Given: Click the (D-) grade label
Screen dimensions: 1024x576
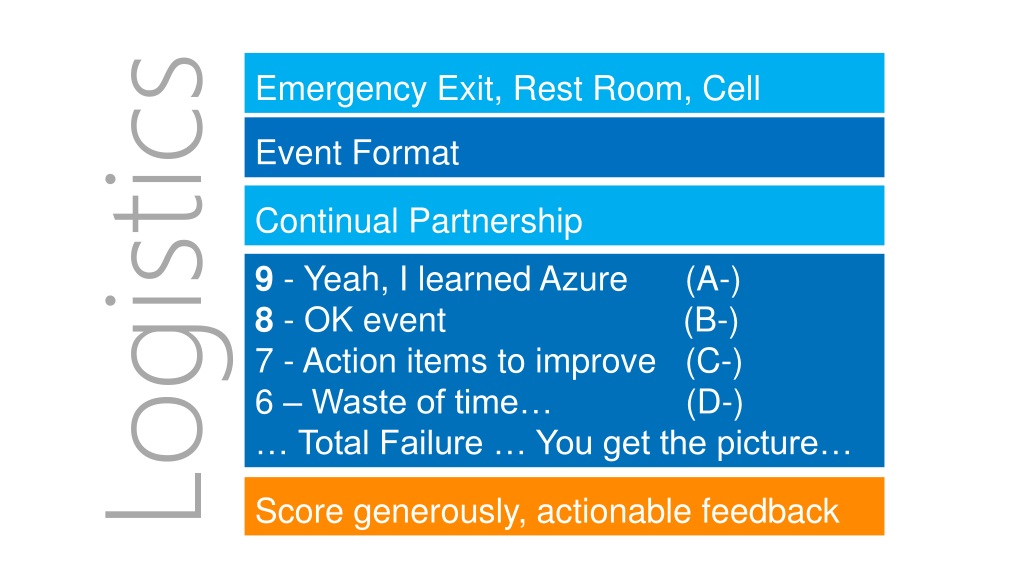Looking at the screenshot, I should pos(714,402).
